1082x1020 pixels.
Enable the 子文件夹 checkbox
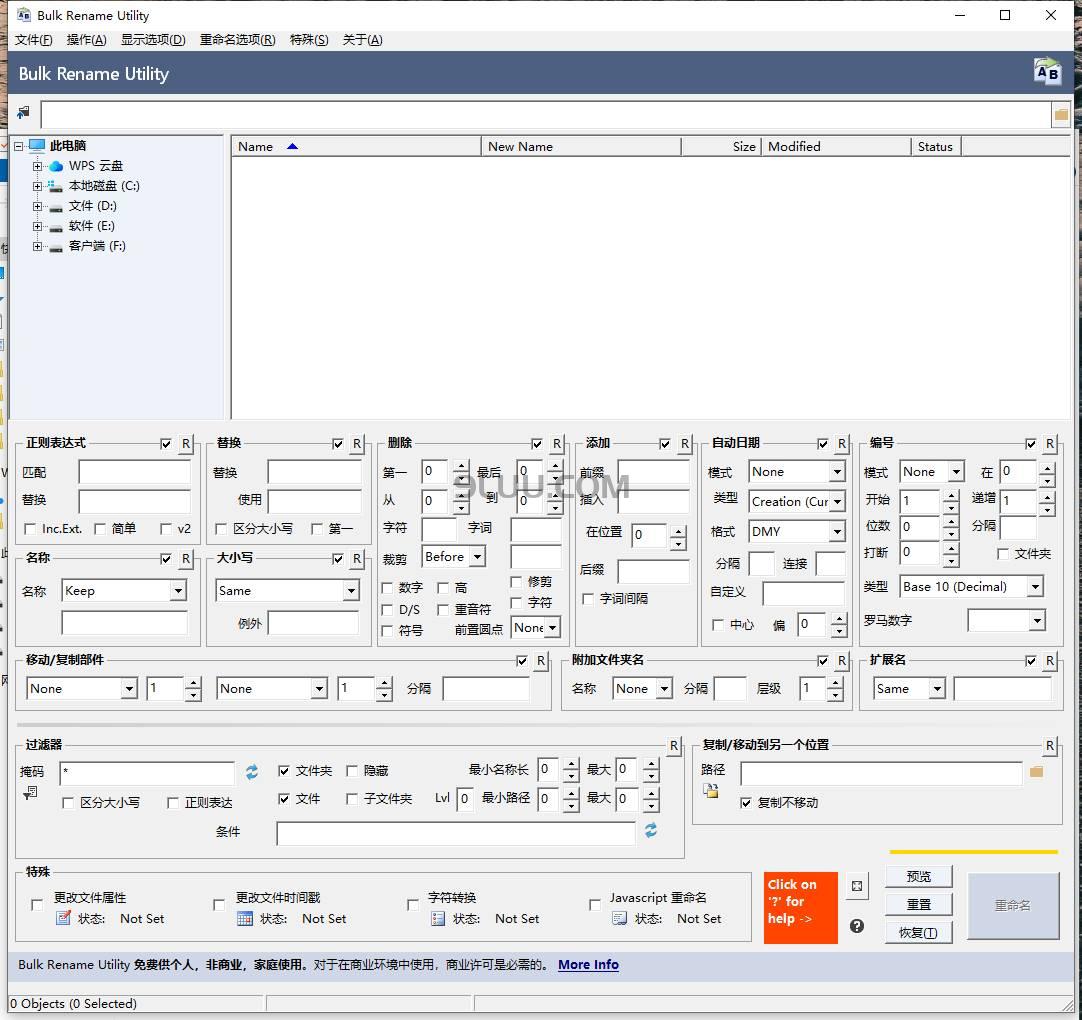(x=352, y=799)
